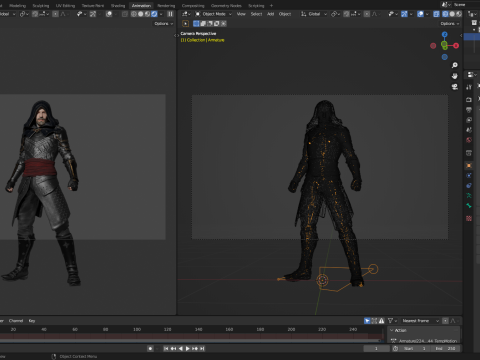Choose the set new selection mode icon
Image resolution: width=480 pixels, height=360 pixels.
click(196, 24)
